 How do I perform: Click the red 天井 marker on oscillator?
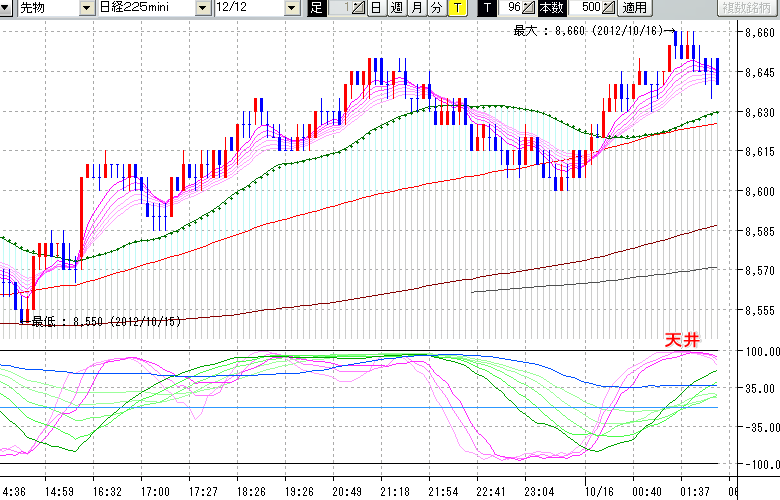tap(682, 341)
